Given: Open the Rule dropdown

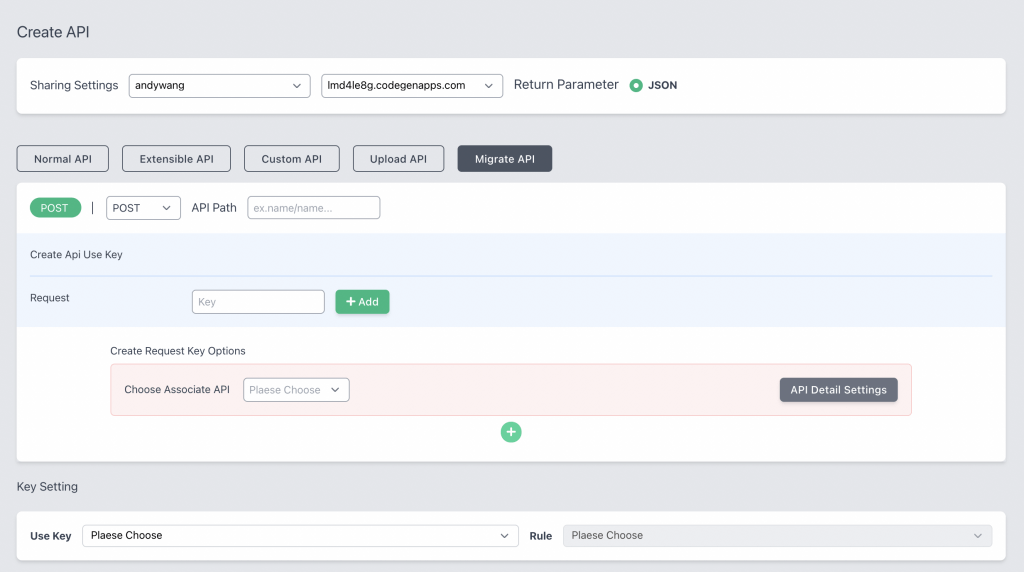Looking at the screenshot, I should pos(777,536).
